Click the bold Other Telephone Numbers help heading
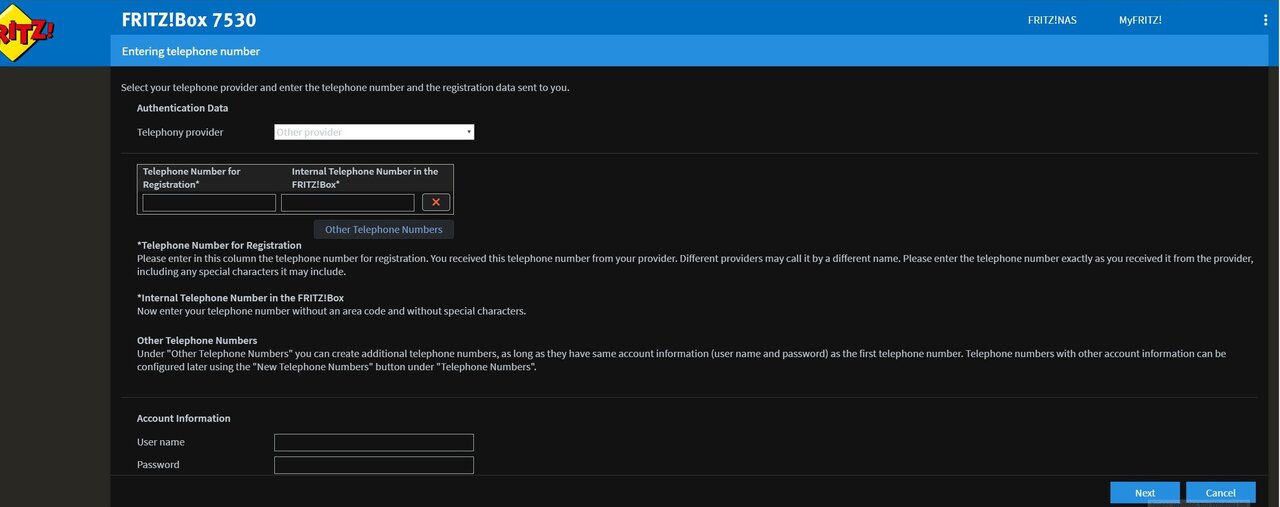Viewport: 1280px width, 507px height. 197,341
